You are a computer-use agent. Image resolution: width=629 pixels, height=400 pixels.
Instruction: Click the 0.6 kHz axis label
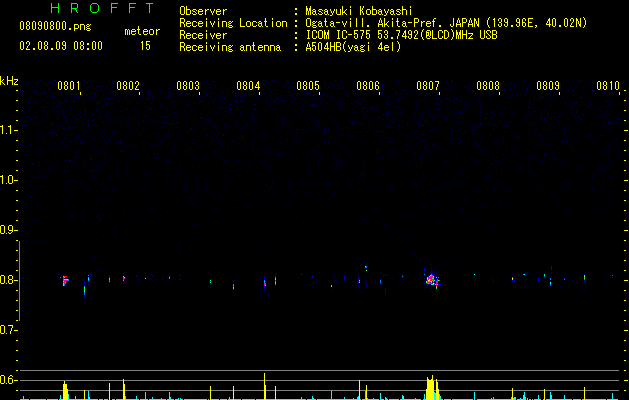point(8,380)
